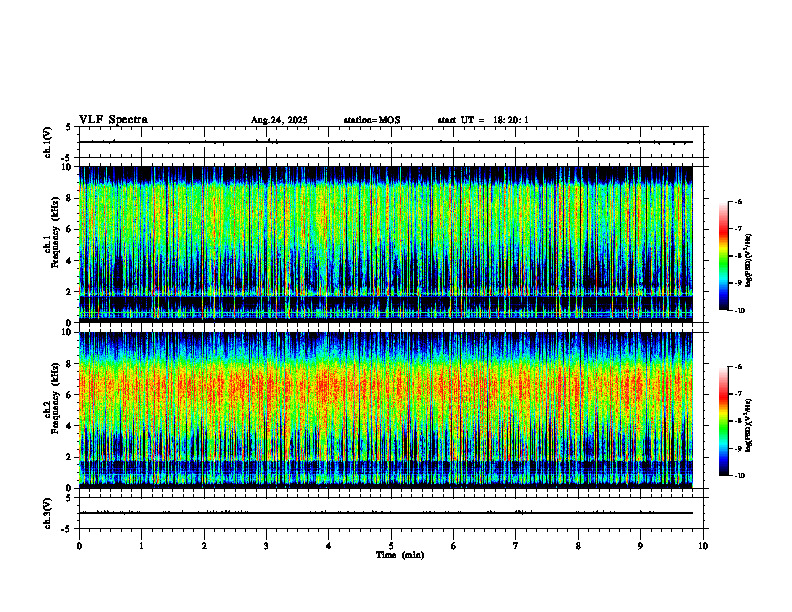Screen dimensions: 792x612
Task: Click the ch.2 frequency axis "2" tick label
Action: [70, 457]
